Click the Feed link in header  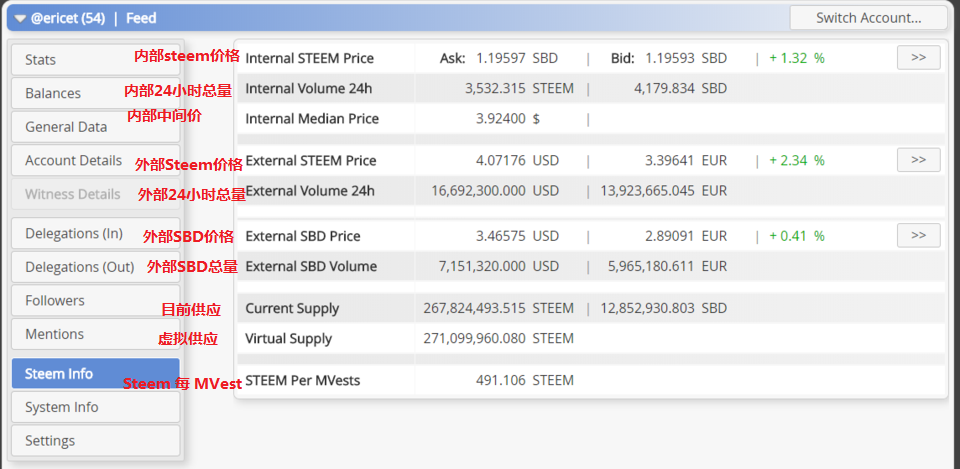point(140,18)
